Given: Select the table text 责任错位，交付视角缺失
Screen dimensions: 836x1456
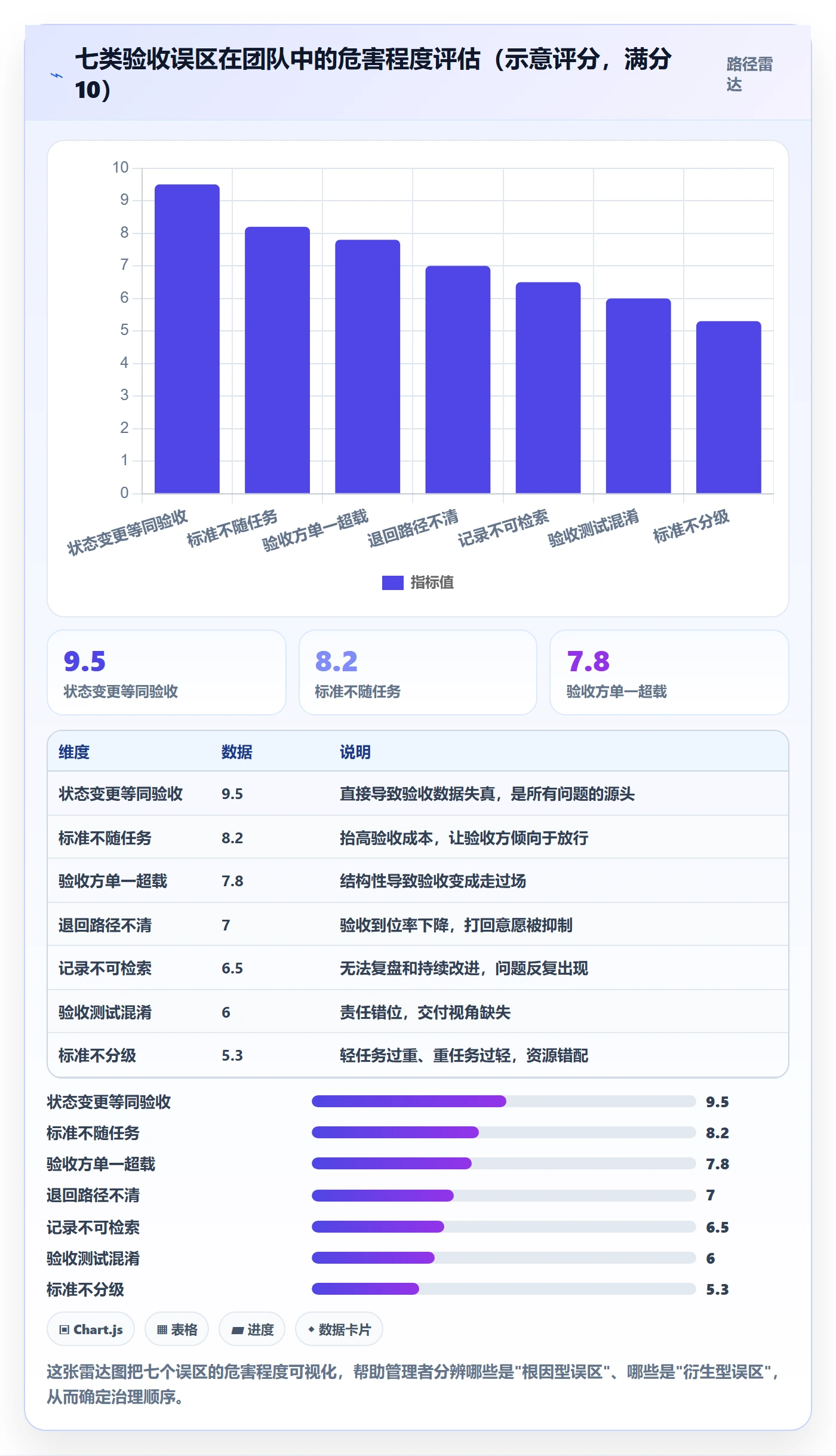Looking at the screenshot, I should click(425, 1012).
